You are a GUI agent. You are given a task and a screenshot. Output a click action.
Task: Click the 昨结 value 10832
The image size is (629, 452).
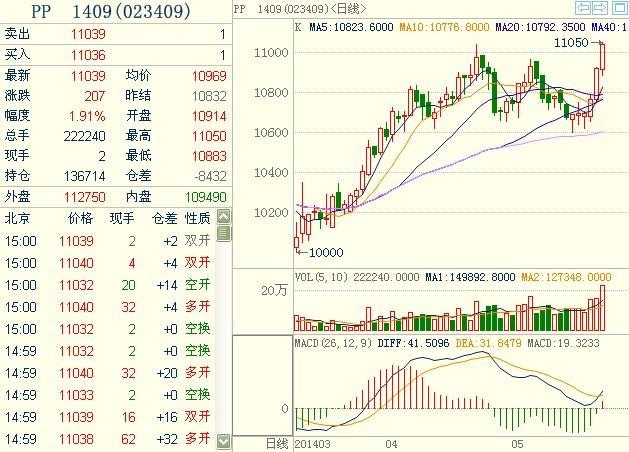209,96
